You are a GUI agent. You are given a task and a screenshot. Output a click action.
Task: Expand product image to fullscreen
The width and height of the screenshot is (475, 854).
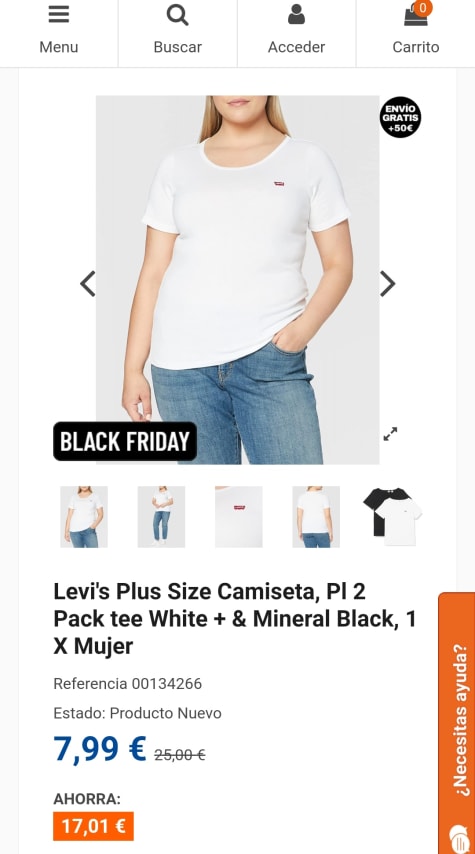point(390,434)
